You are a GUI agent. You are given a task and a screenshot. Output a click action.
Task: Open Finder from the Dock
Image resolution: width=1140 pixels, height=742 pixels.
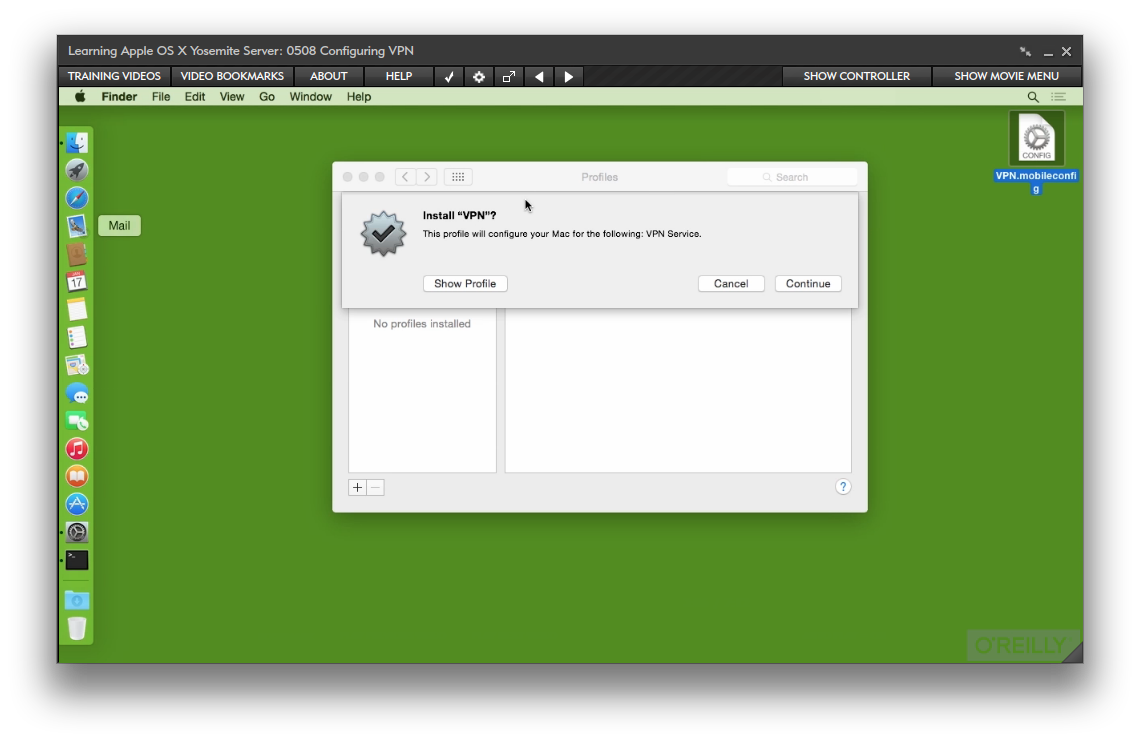click(77, 142)
